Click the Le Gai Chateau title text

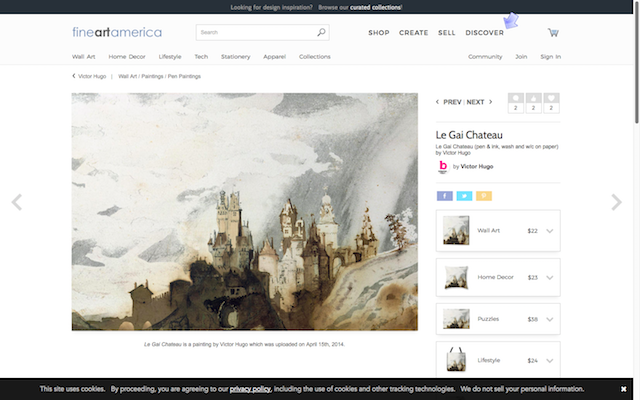(x=469, y=135)
